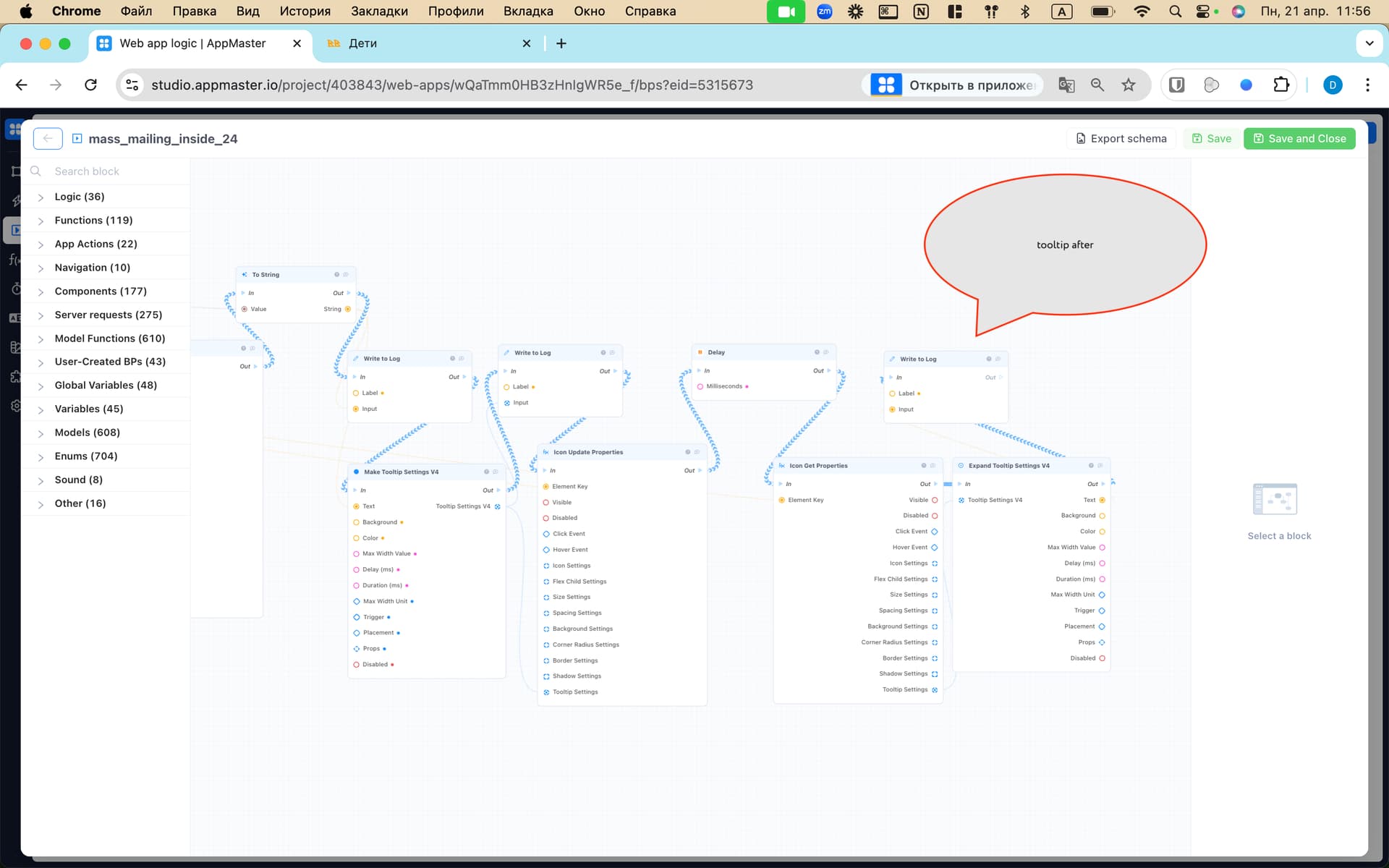
Task: Click the orange pause icon of the Delay block
Action: pyautogui.click(x=700, y=352)
